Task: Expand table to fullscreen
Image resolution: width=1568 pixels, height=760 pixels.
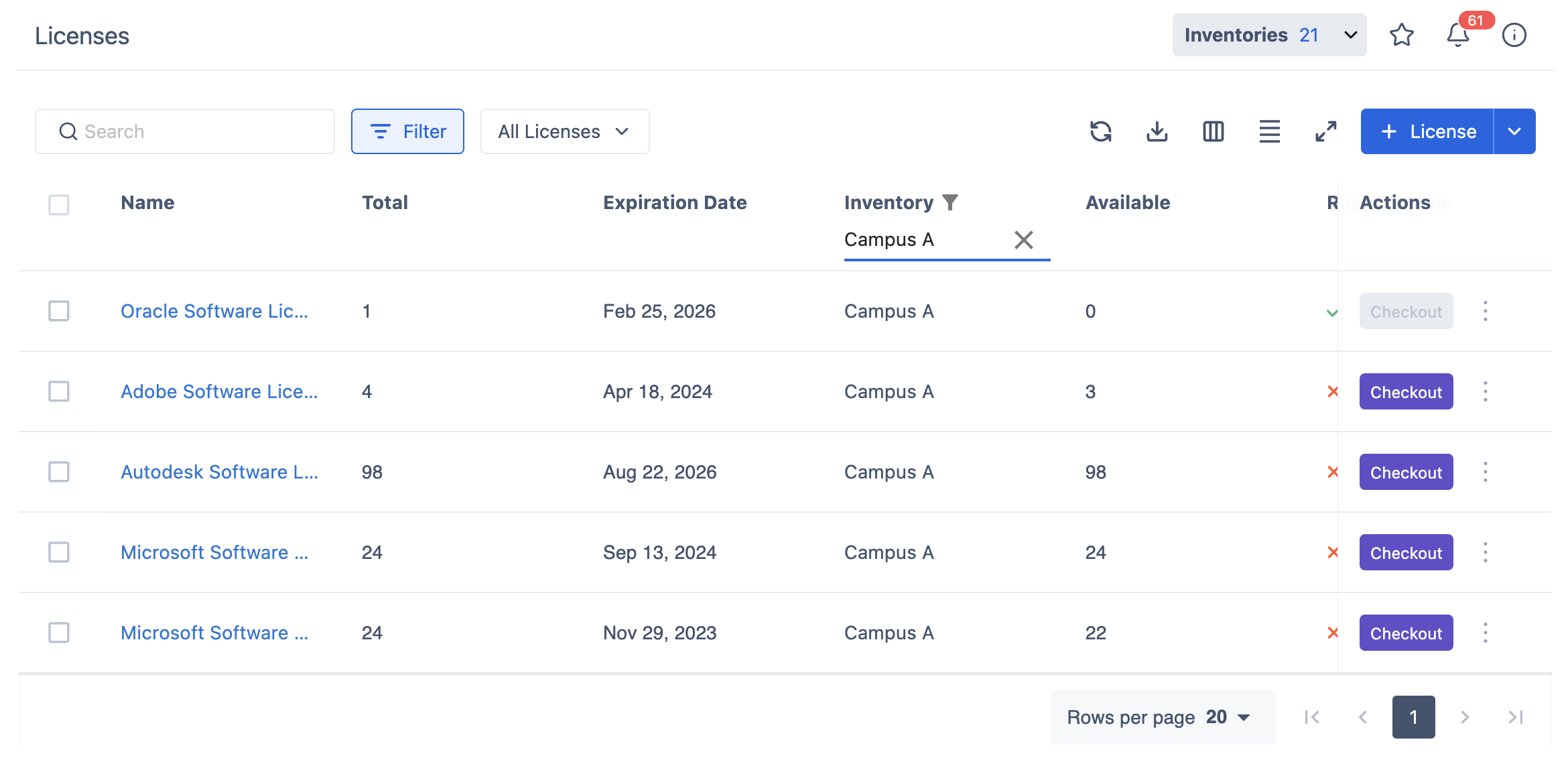Action: tap(1325, 131)
